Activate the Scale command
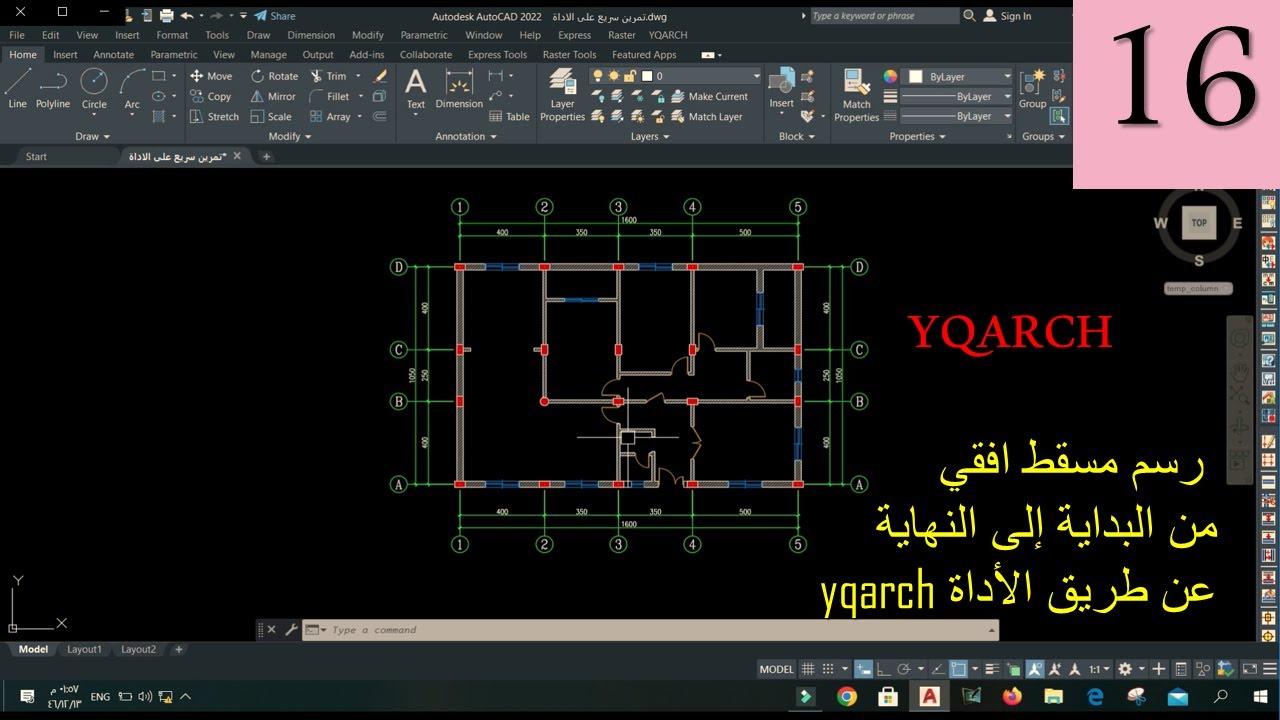The height and width of the screenshot is (720, 1280). click(271, 117)
